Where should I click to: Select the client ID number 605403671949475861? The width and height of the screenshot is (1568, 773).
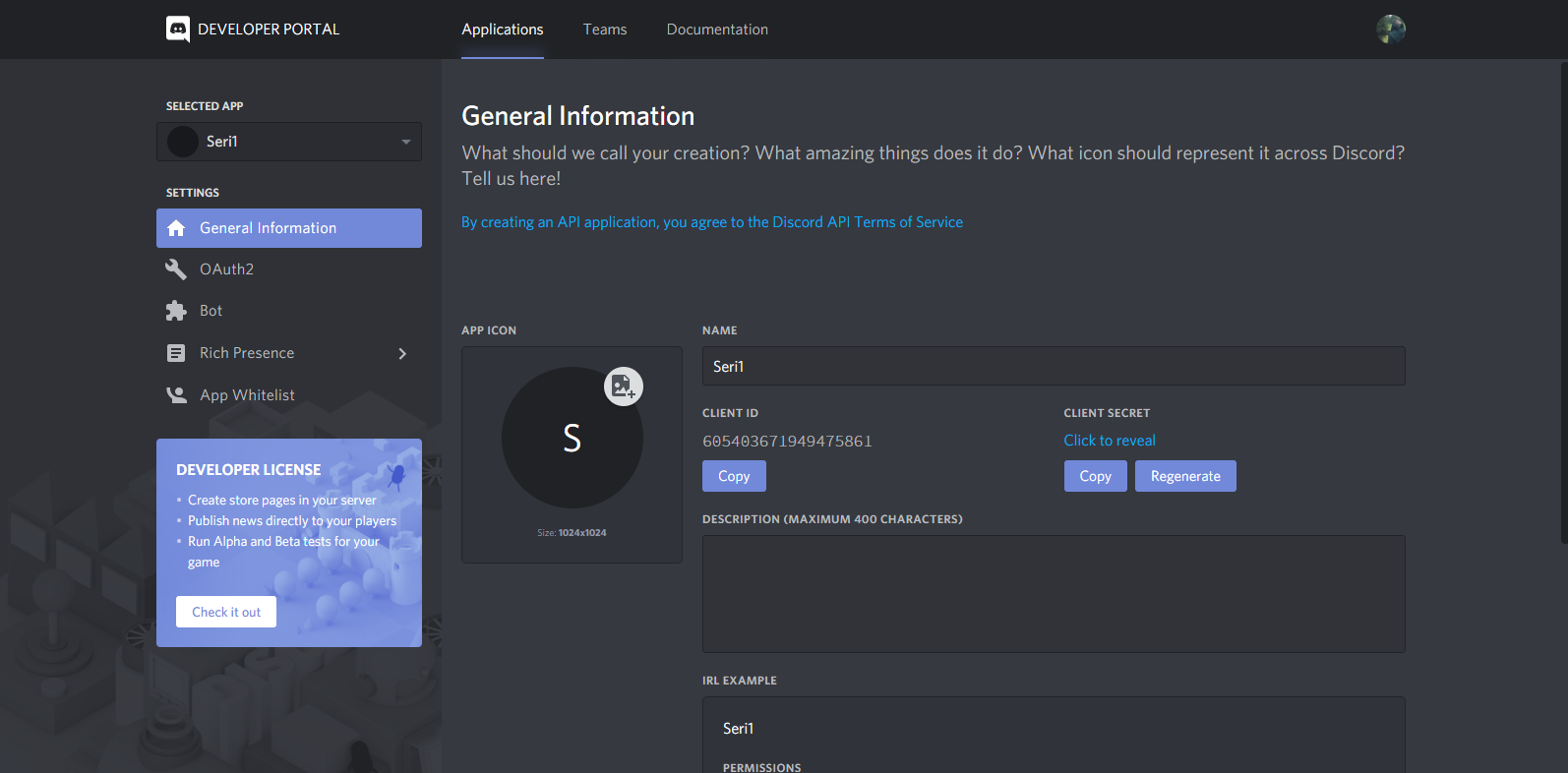tap(787, 442)
